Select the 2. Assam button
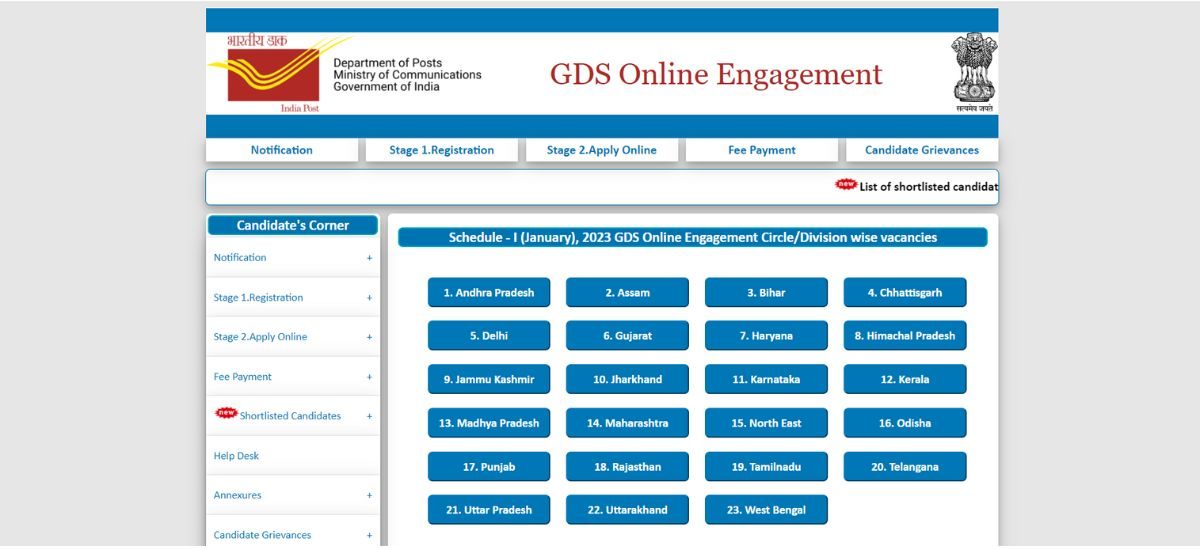 (627, 293)
